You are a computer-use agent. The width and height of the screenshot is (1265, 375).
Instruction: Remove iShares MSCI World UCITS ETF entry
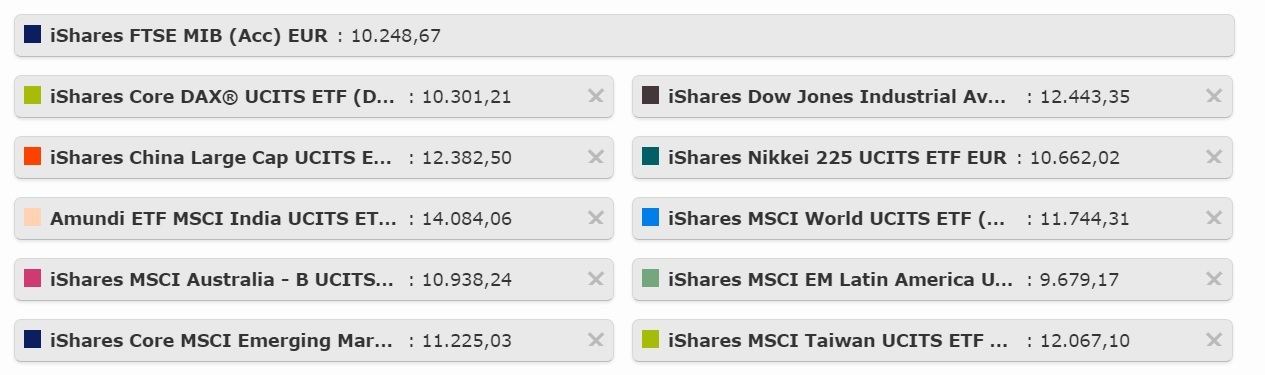tap(1214, 218)
